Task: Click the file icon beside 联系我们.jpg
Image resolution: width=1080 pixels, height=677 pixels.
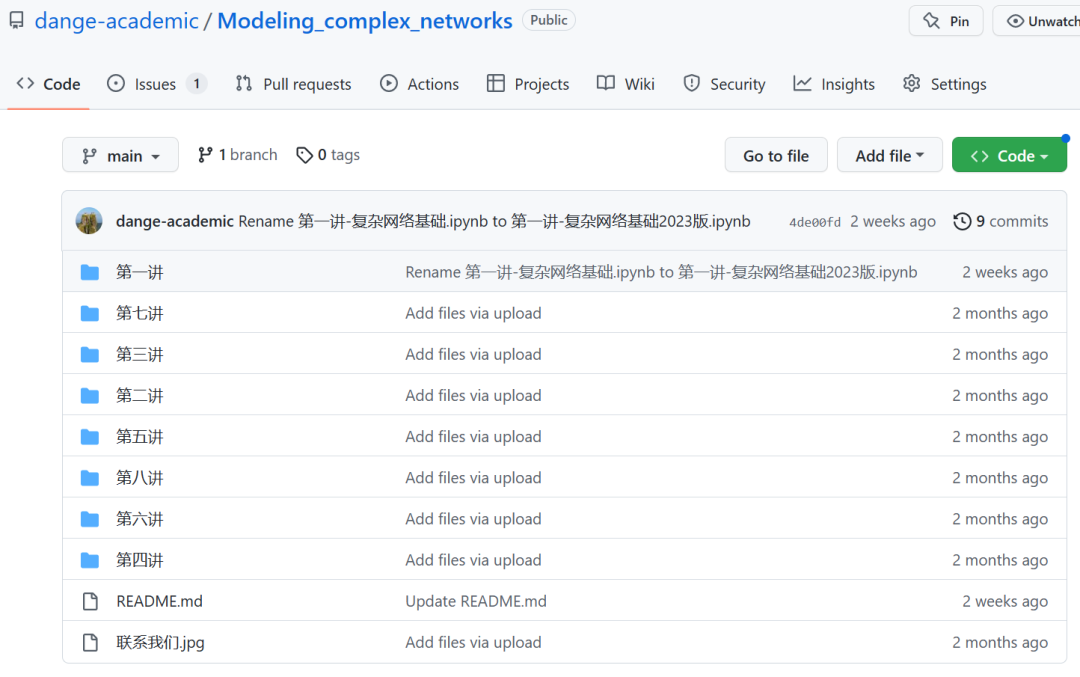Action: (89, 642)
